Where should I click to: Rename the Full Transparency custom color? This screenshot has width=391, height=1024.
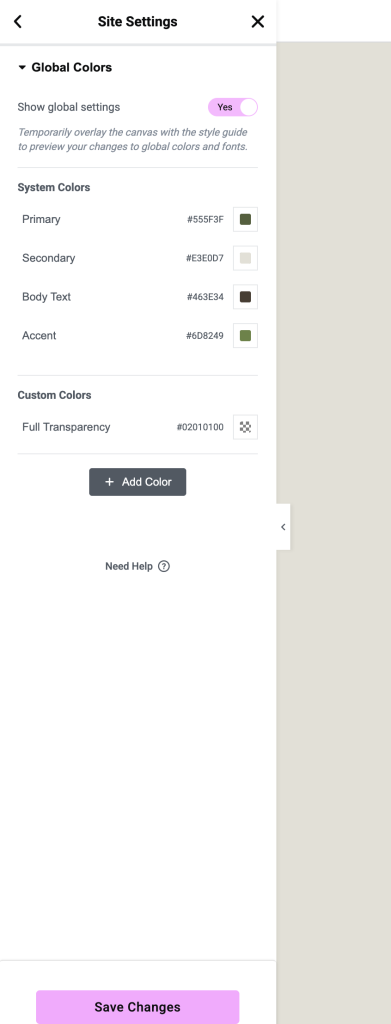pos(66,427)
